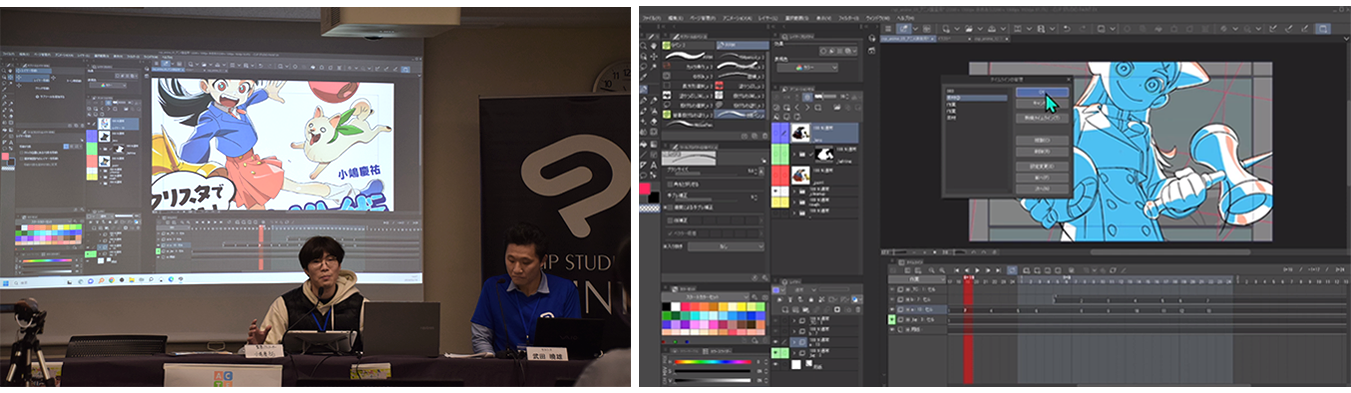The width and height of the screenshot is (1351, 393).
Task: Toggle the 後補正 checkbox in tool property
Action: pos(671,220)
